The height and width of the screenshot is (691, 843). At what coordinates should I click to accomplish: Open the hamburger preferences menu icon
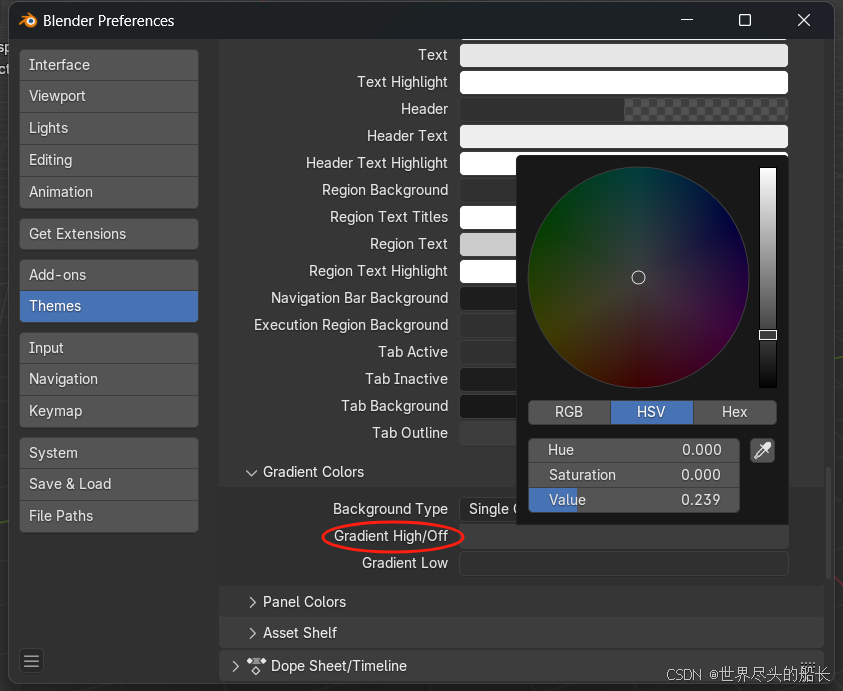pos(31,661)
